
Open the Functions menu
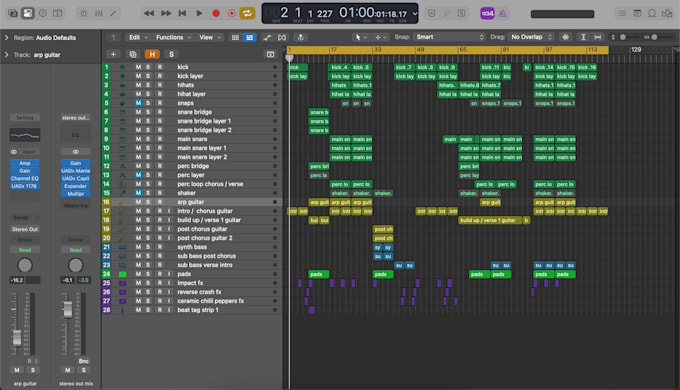click(x=173, y=37)
